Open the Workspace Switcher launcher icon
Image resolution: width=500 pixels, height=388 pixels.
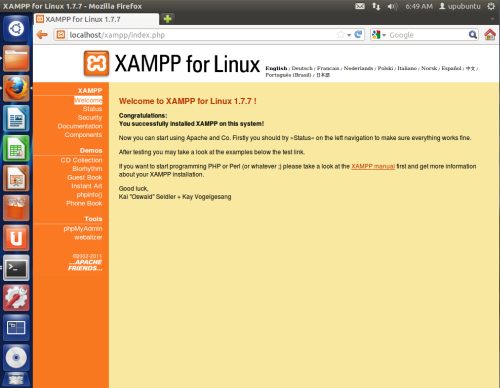(16, 328)
